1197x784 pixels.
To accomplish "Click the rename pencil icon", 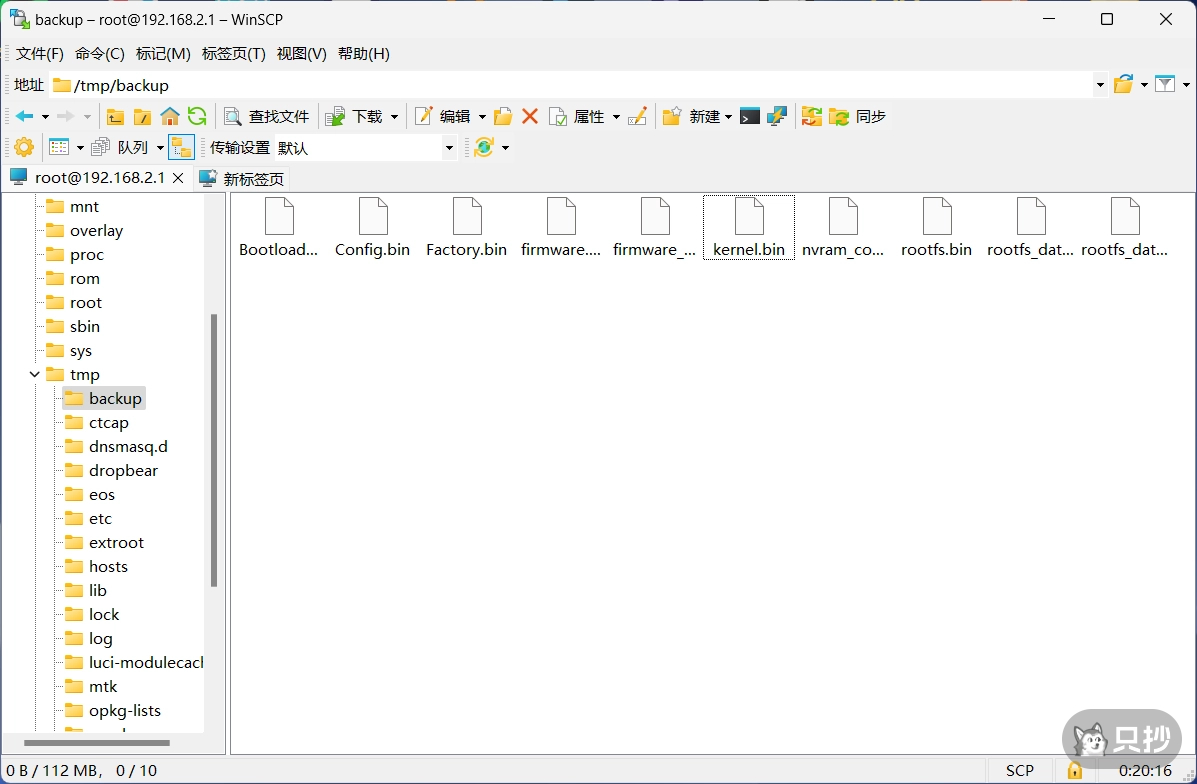I will click(x=637, y=117).
